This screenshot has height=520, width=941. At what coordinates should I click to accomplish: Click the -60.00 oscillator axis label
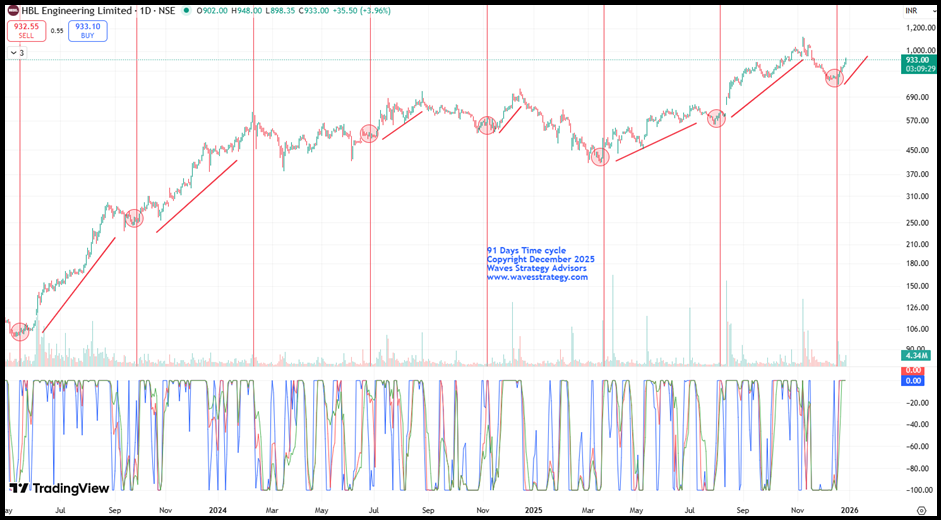916,447
